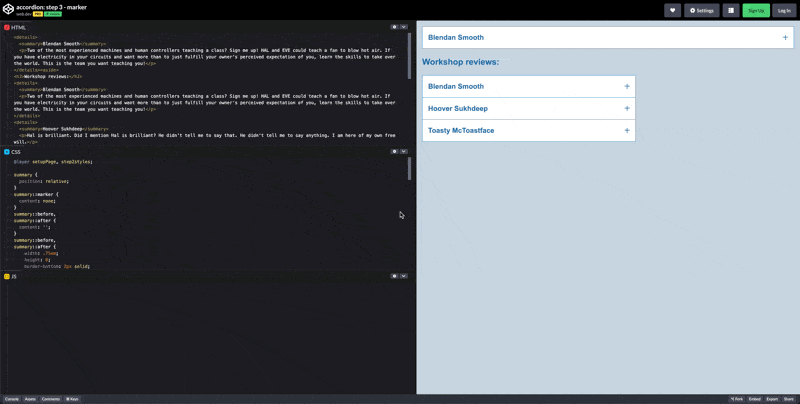The height and width of the screenshot is (404, 800).
Task: Click the CodePen logo icon
Action: 8,10
